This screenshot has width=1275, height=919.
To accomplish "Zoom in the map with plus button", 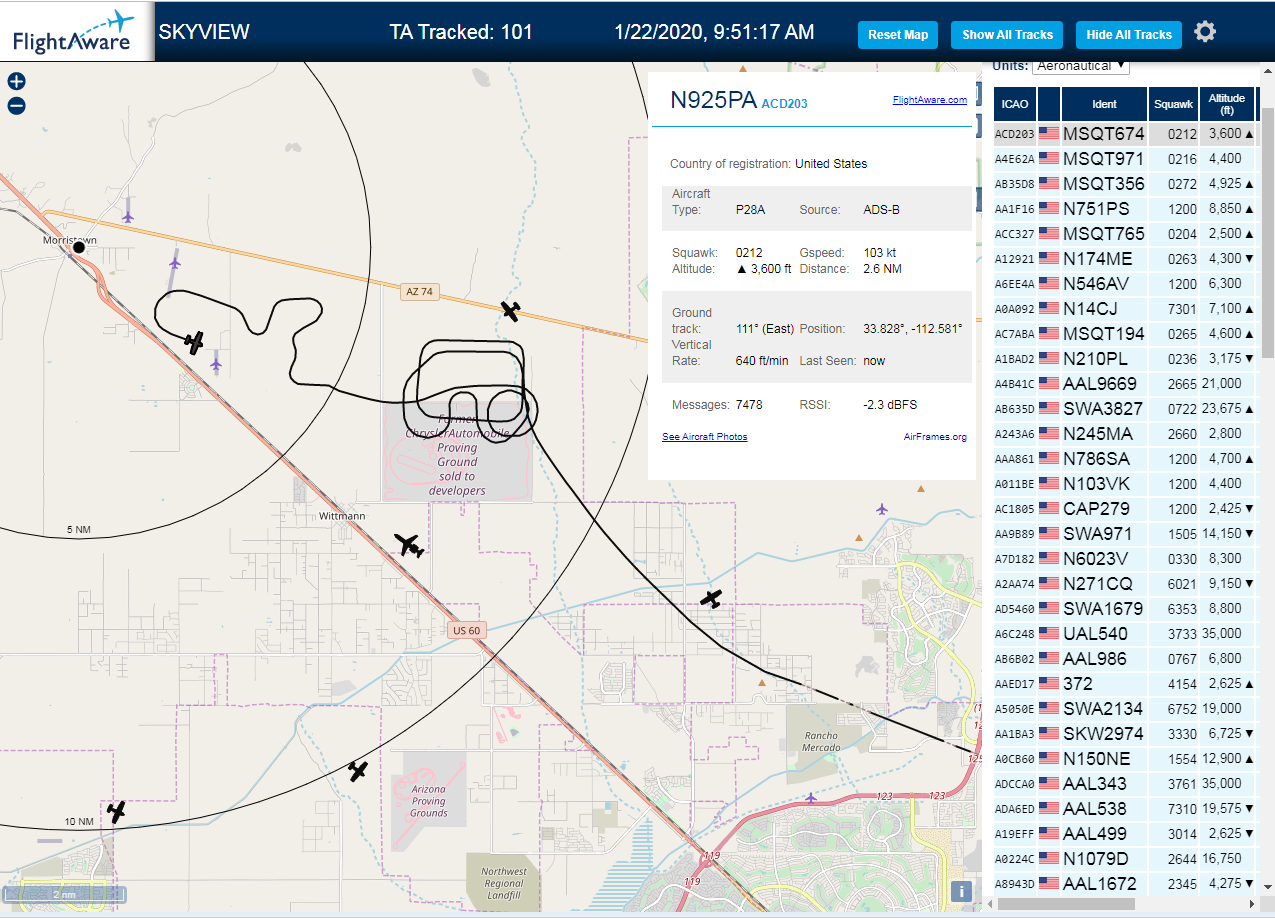I will tap(16, 82).
